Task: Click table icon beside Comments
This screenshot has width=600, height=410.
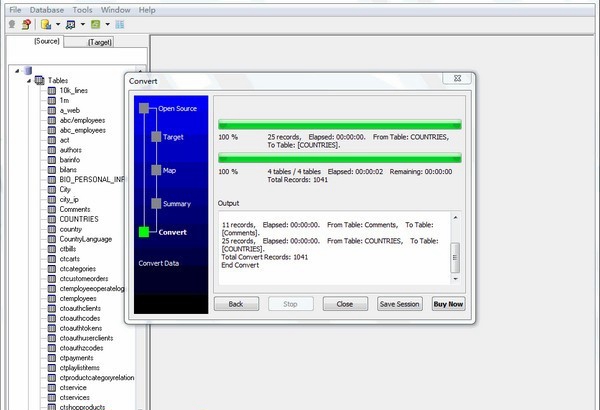Action: click(52, 209)
